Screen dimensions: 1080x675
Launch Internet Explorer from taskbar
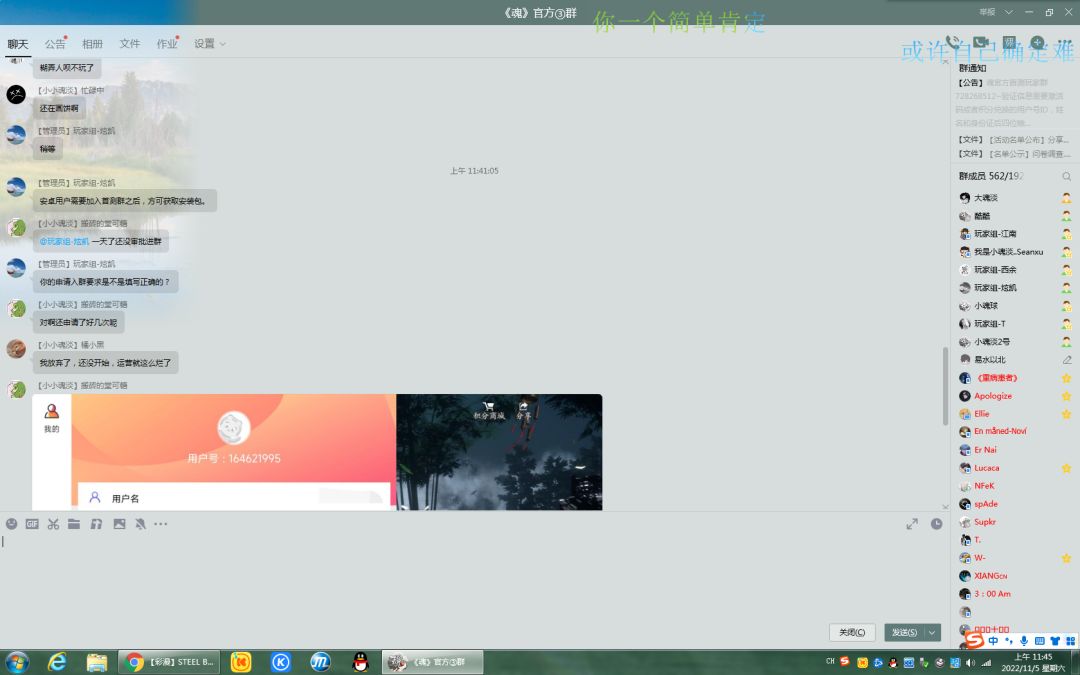56,663
